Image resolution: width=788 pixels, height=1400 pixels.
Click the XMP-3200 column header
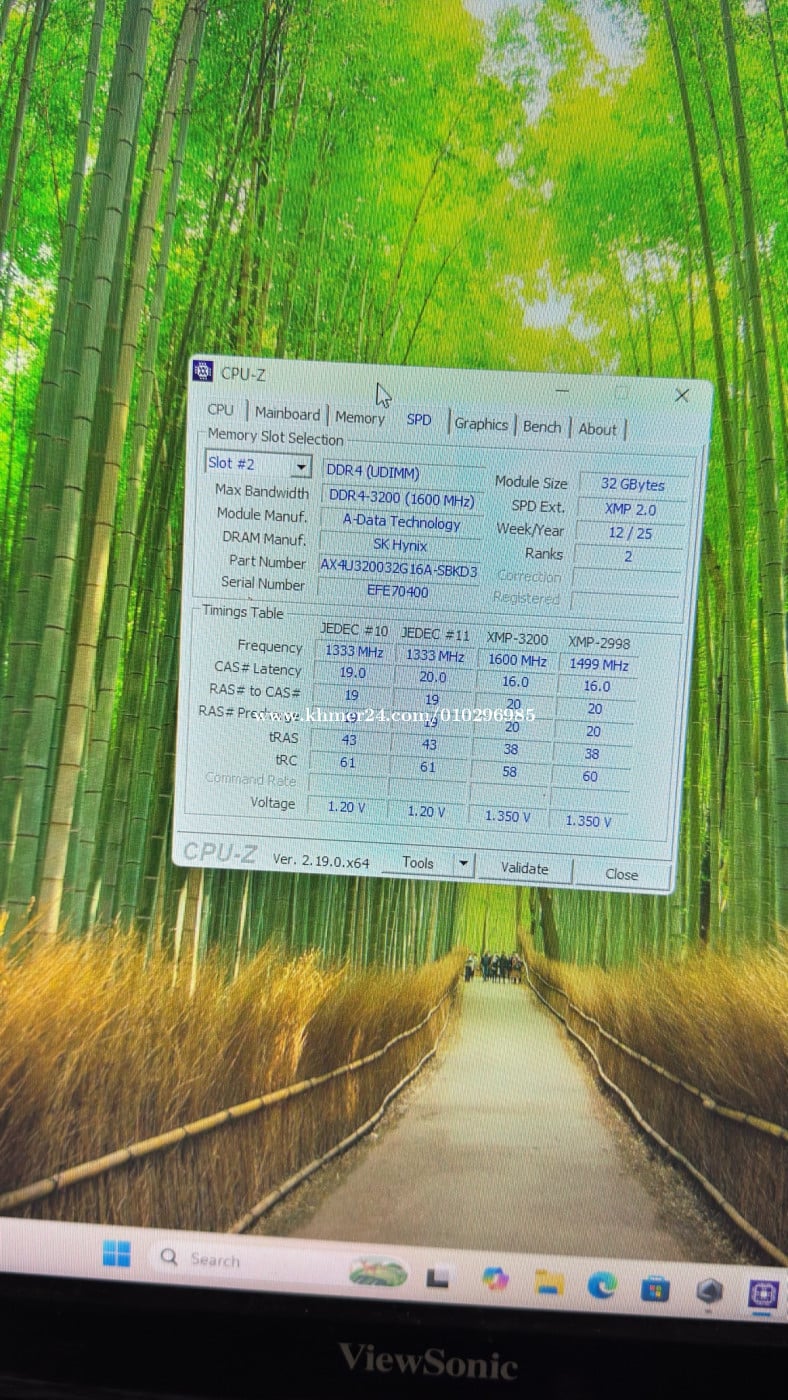517,638
